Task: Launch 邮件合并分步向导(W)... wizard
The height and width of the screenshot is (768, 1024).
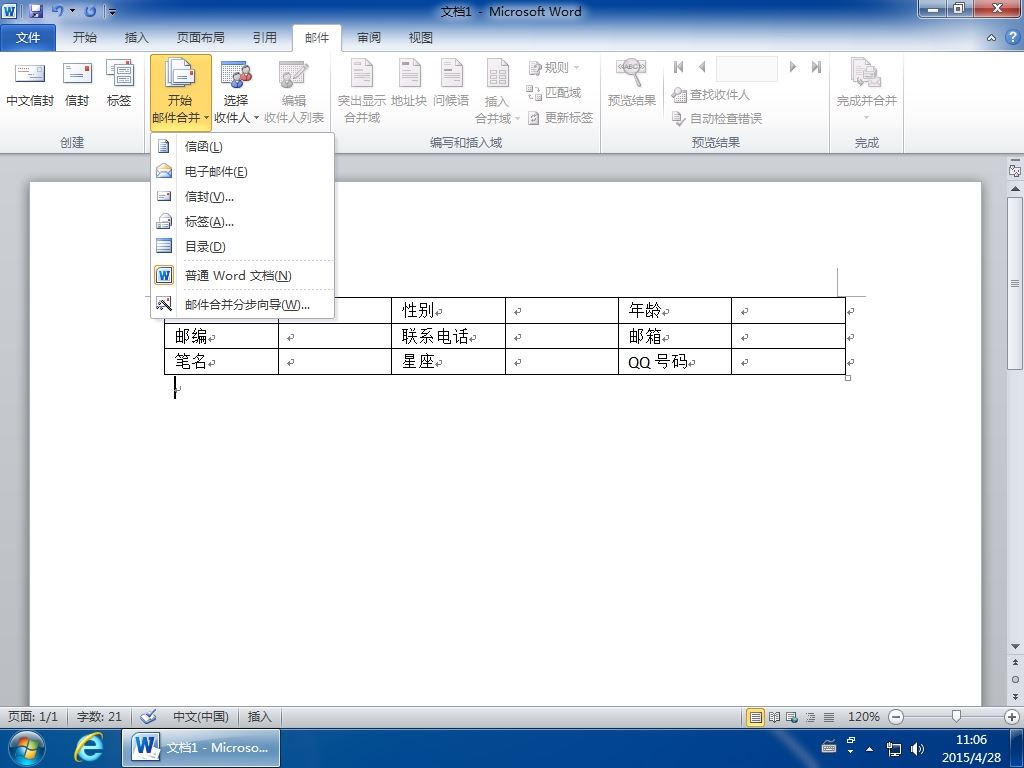Action: (x=242, y=304)
